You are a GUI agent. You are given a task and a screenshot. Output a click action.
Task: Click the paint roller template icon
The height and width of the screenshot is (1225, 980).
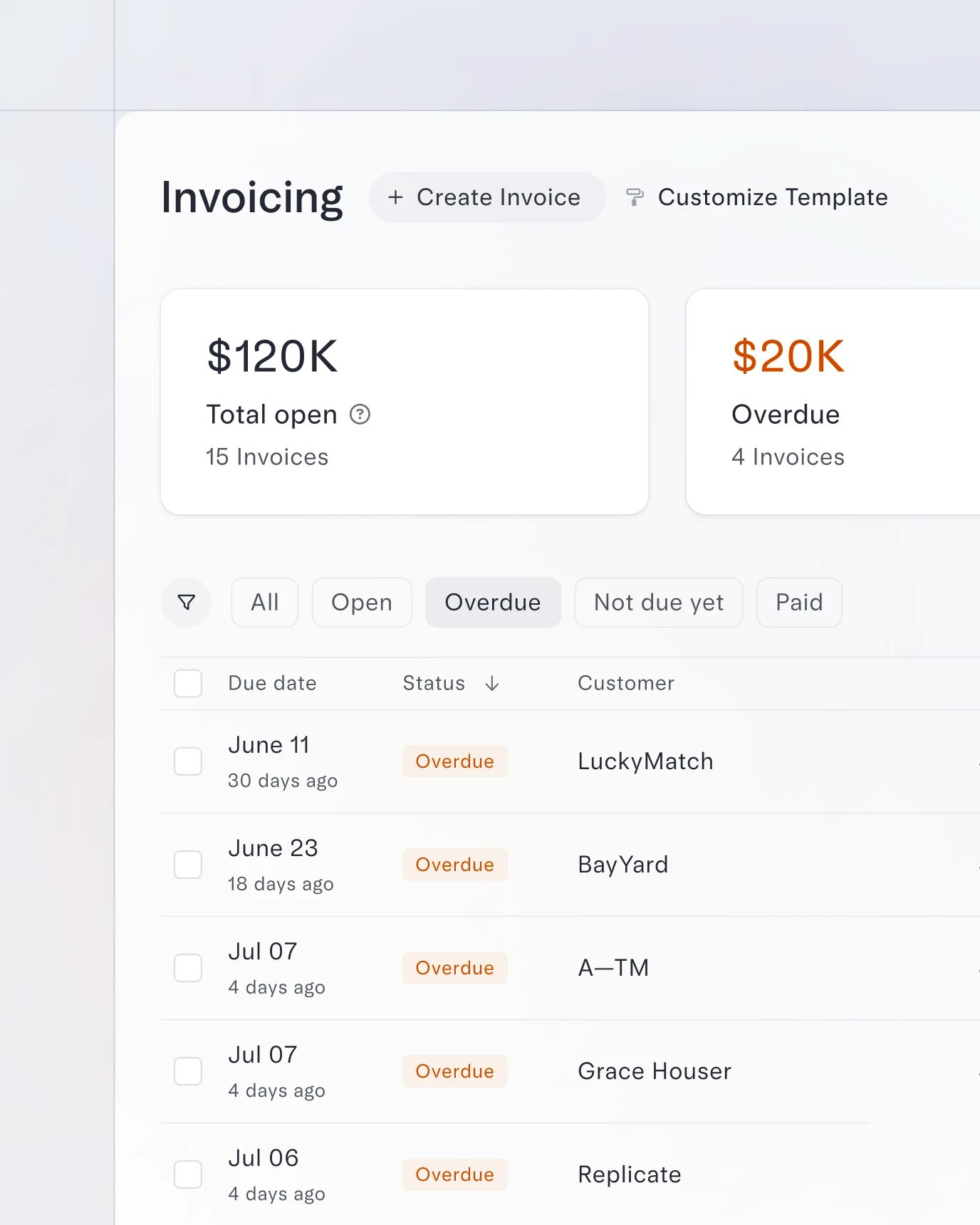pyautogui.click(x=635, y=197)
